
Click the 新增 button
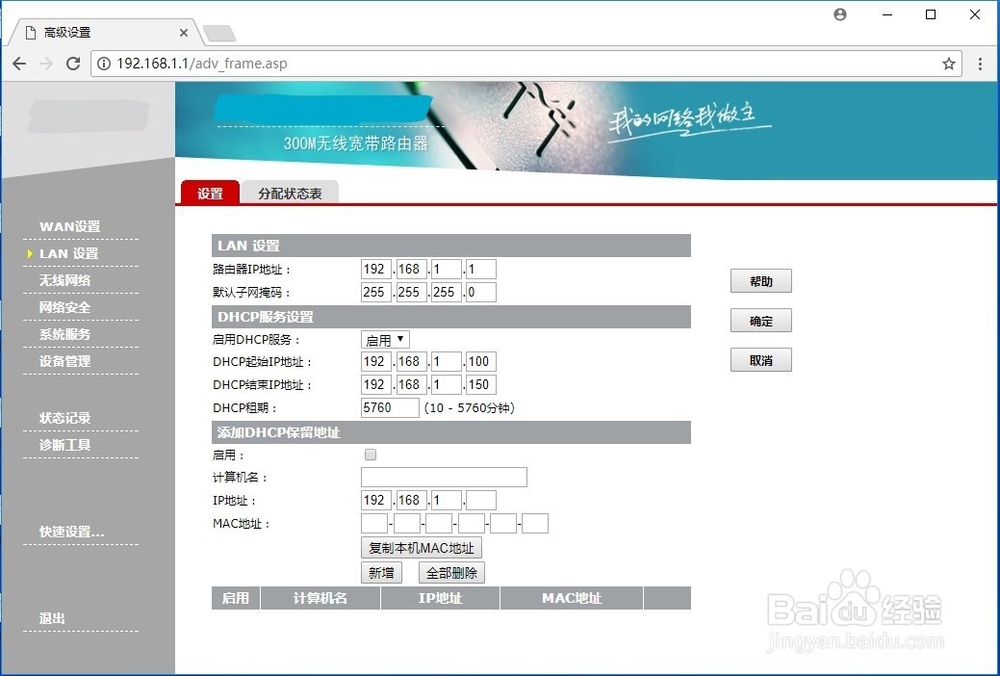381,573
